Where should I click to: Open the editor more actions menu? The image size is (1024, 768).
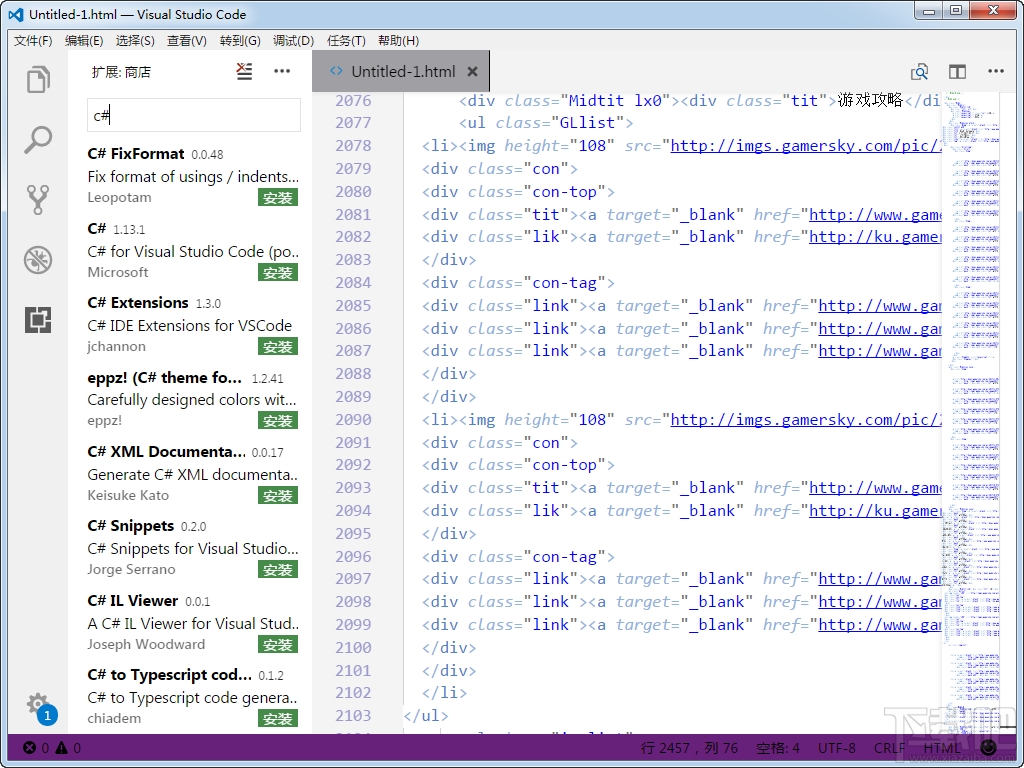[996, 71]
